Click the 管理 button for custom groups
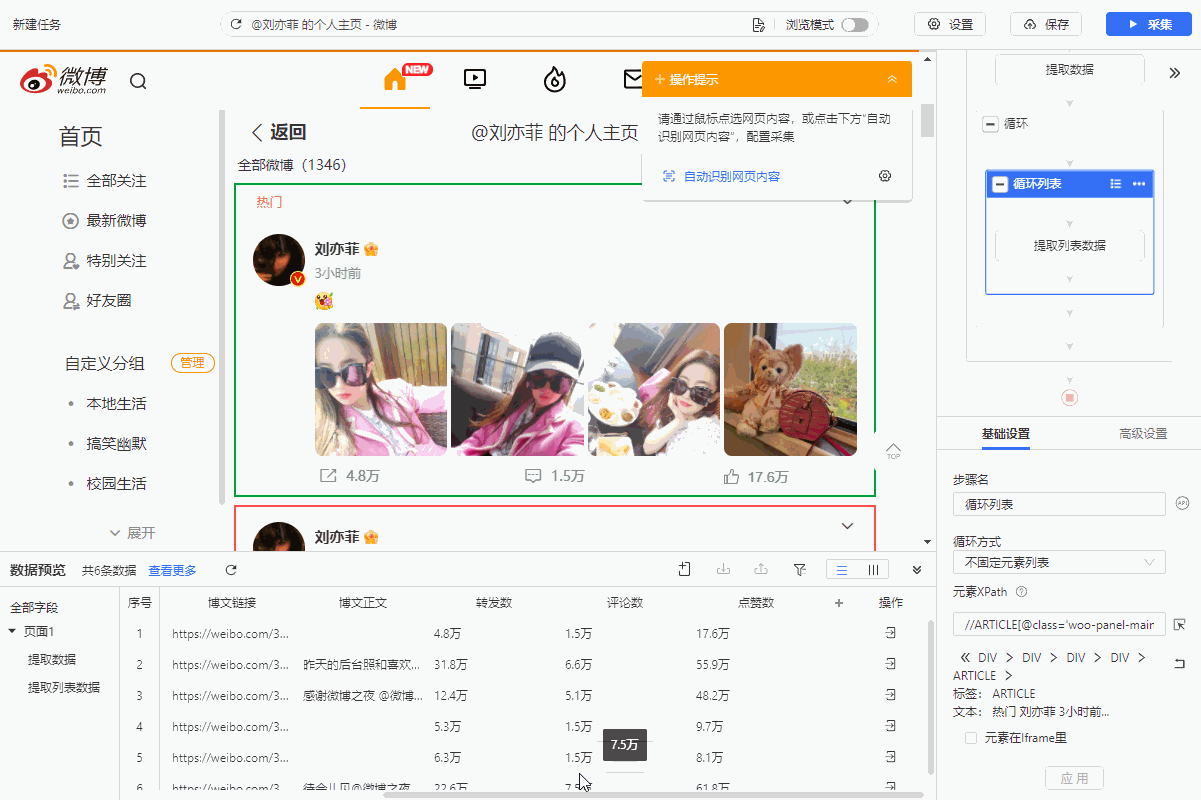The height and width of the screenshot is (800, 1201). [193, 363]
